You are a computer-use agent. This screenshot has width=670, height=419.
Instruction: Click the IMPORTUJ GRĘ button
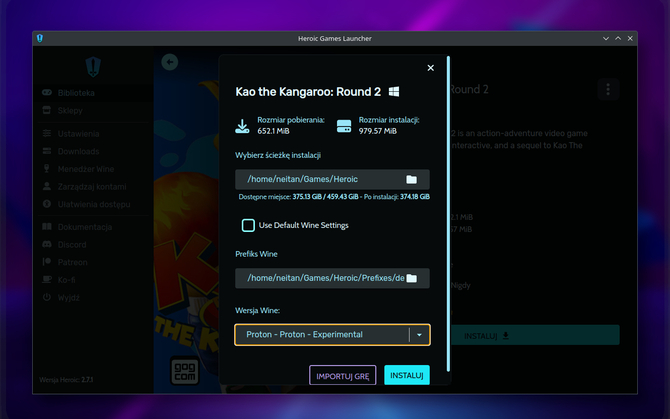pos(343,376)
